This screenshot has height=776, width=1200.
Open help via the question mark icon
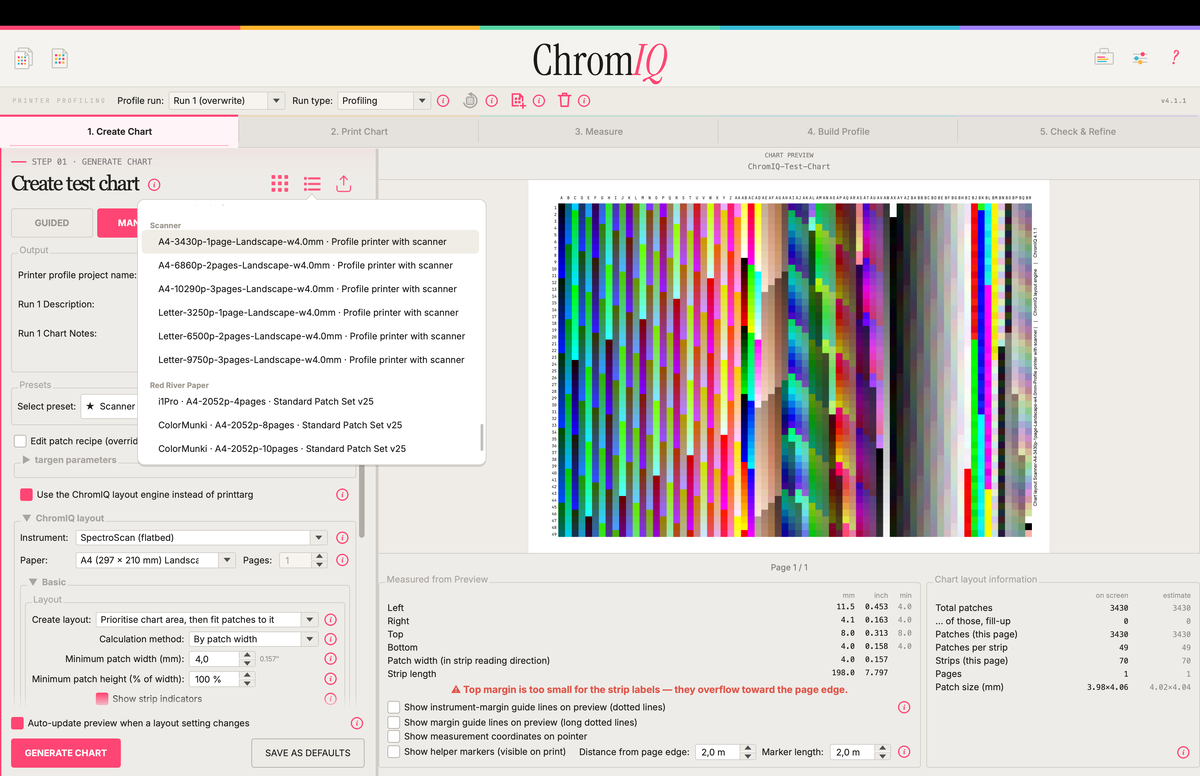1176,58
